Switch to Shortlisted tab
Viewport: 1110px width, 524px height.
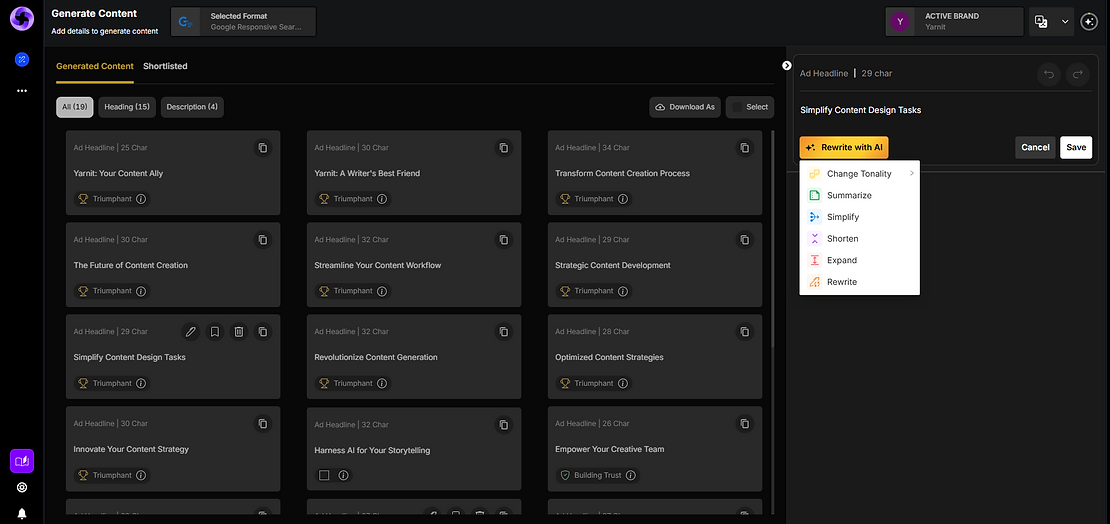point(165,66)
